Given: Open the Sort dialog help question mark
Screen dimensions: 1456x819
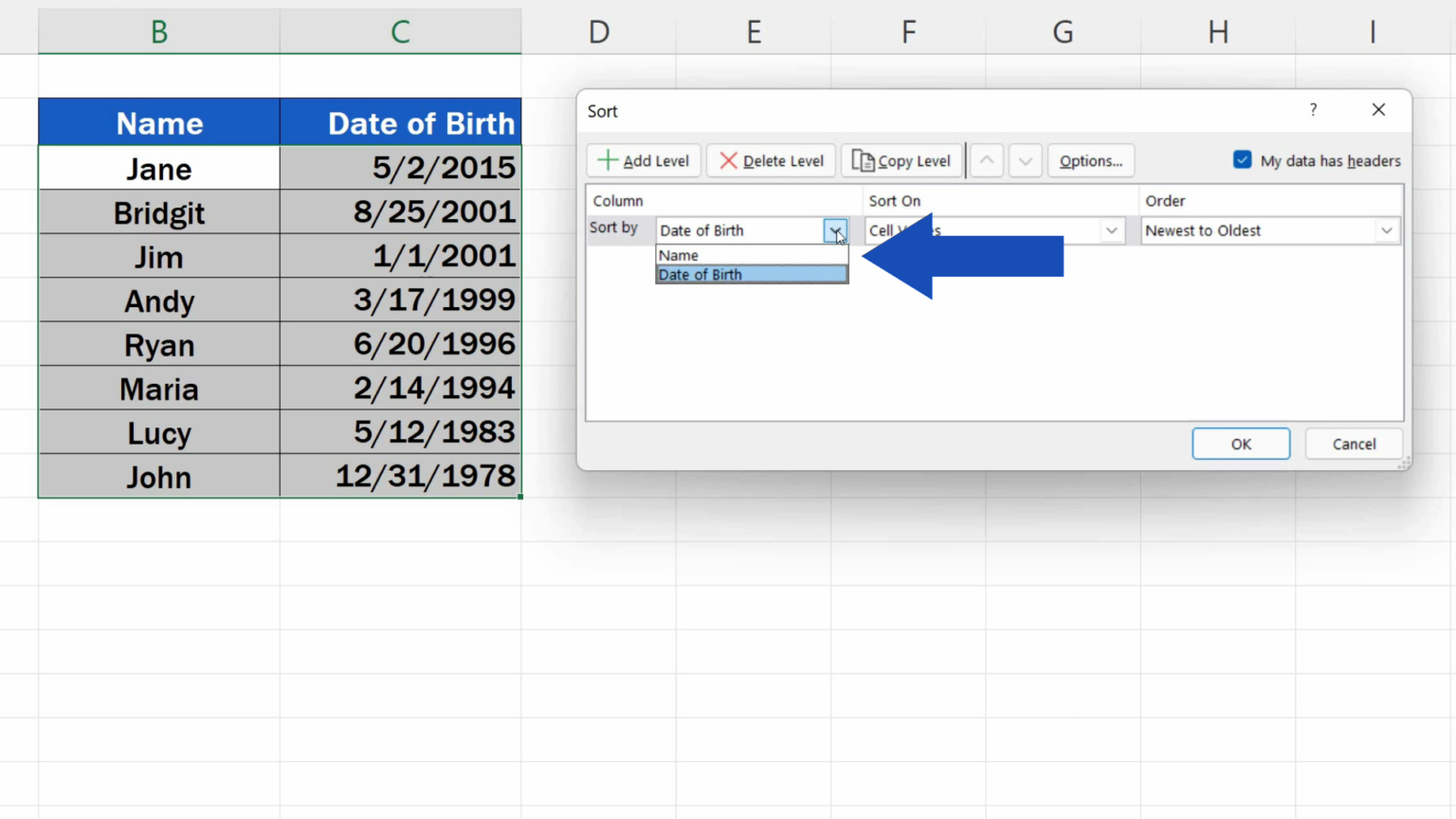Looking at the screenshot, I should [x=1313, y=110].
